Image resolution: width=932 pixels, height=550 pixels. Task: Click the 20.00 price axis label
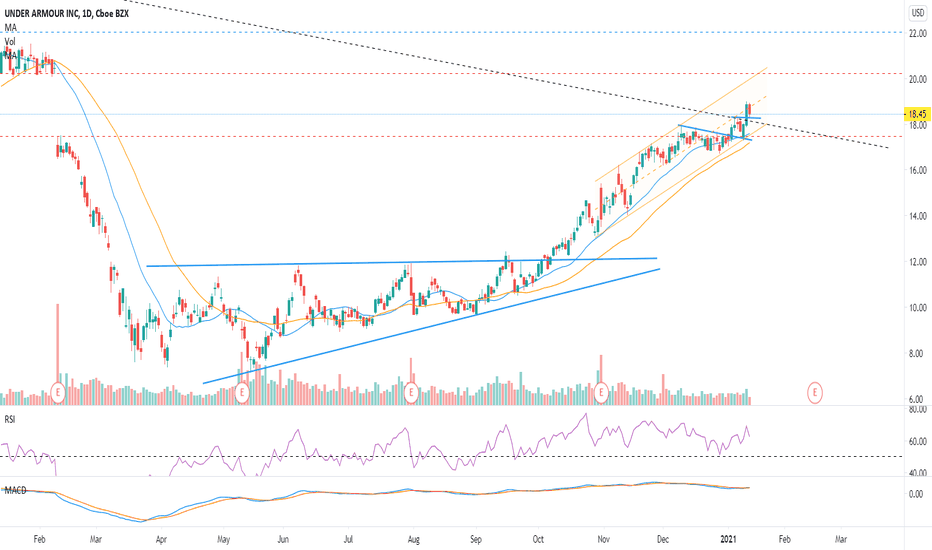[918, 79]
